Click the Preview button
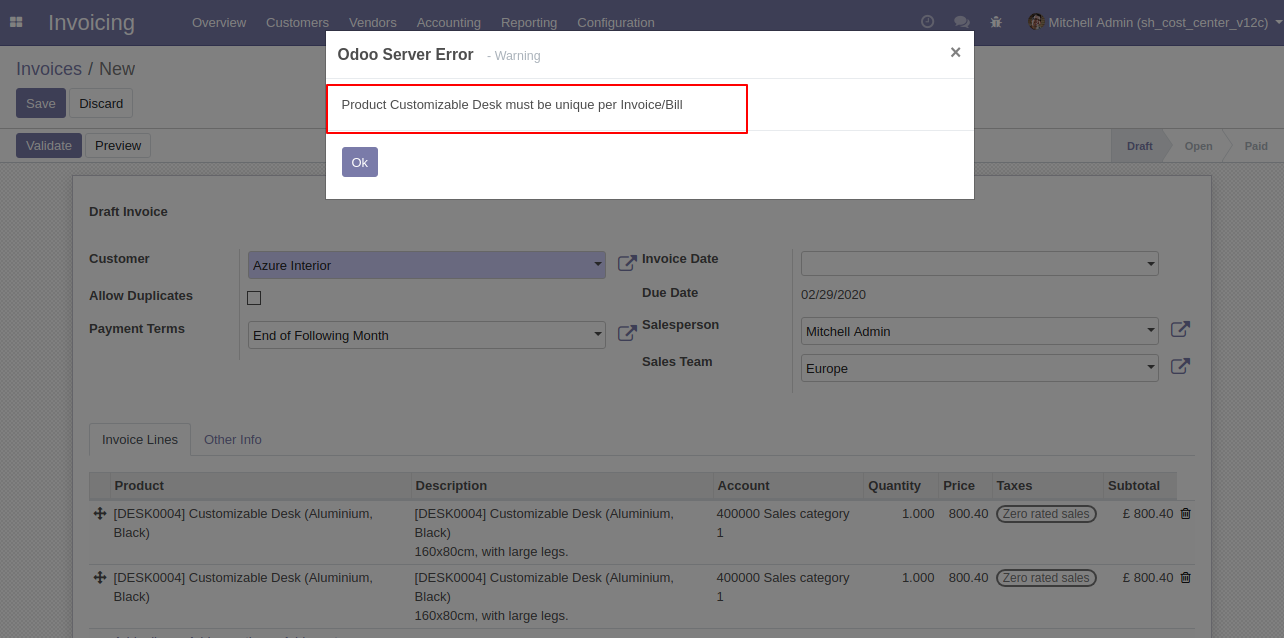The image size is (1284, 638). coord(118,145)
